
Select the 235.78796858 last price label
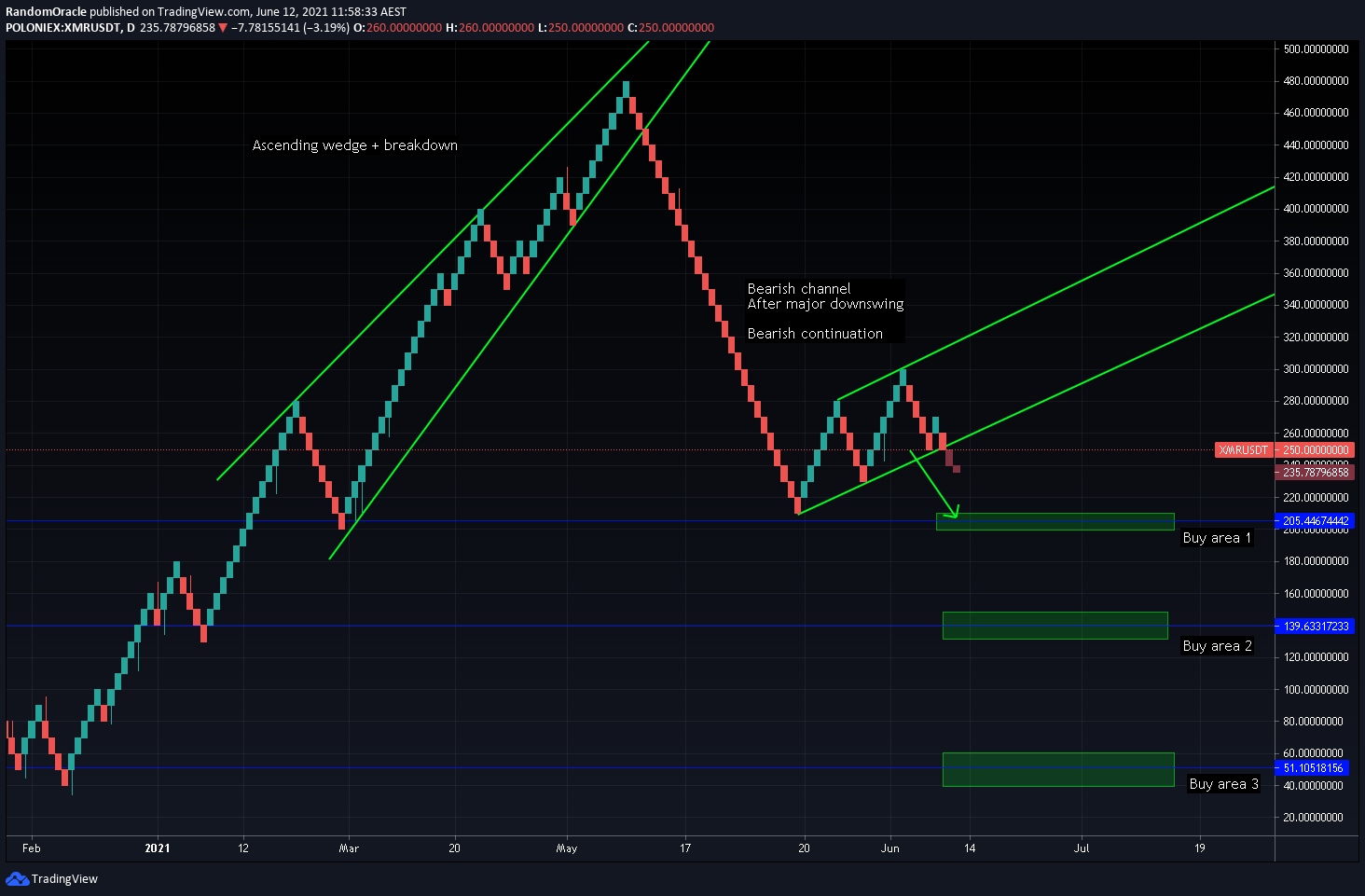(x=1315, y=473)
